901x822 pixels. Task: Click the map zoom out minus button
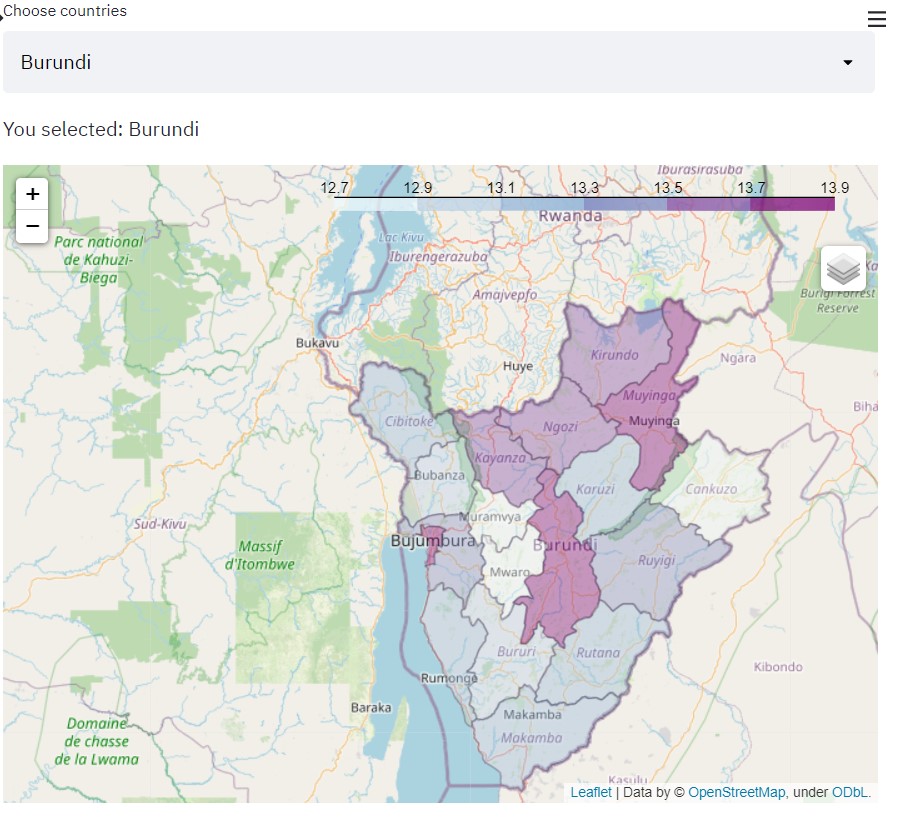[32, 227]
